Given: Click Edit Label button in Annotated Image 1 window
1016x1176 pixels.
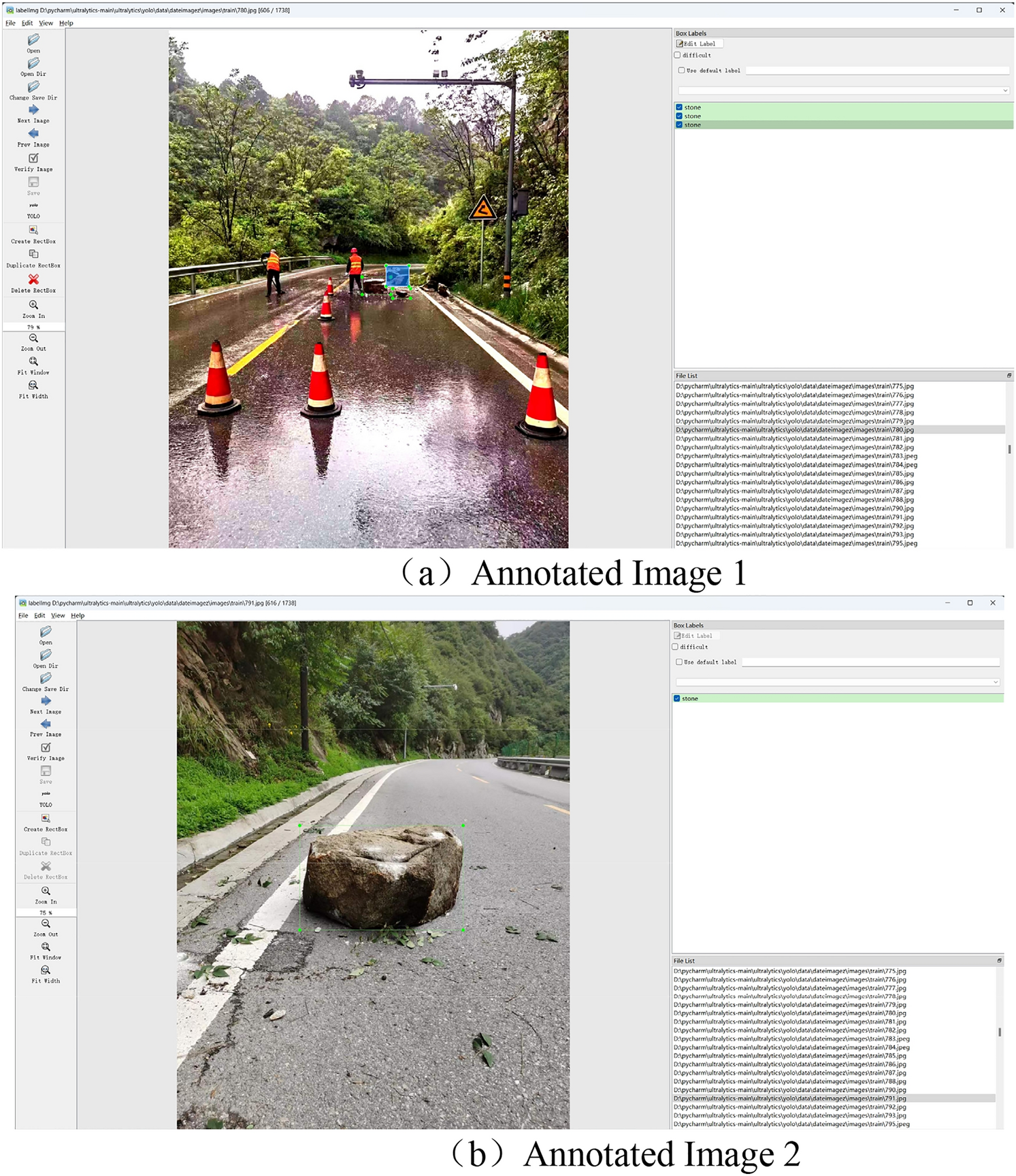Looking at the screenshot, I should [x=700, y=44].
